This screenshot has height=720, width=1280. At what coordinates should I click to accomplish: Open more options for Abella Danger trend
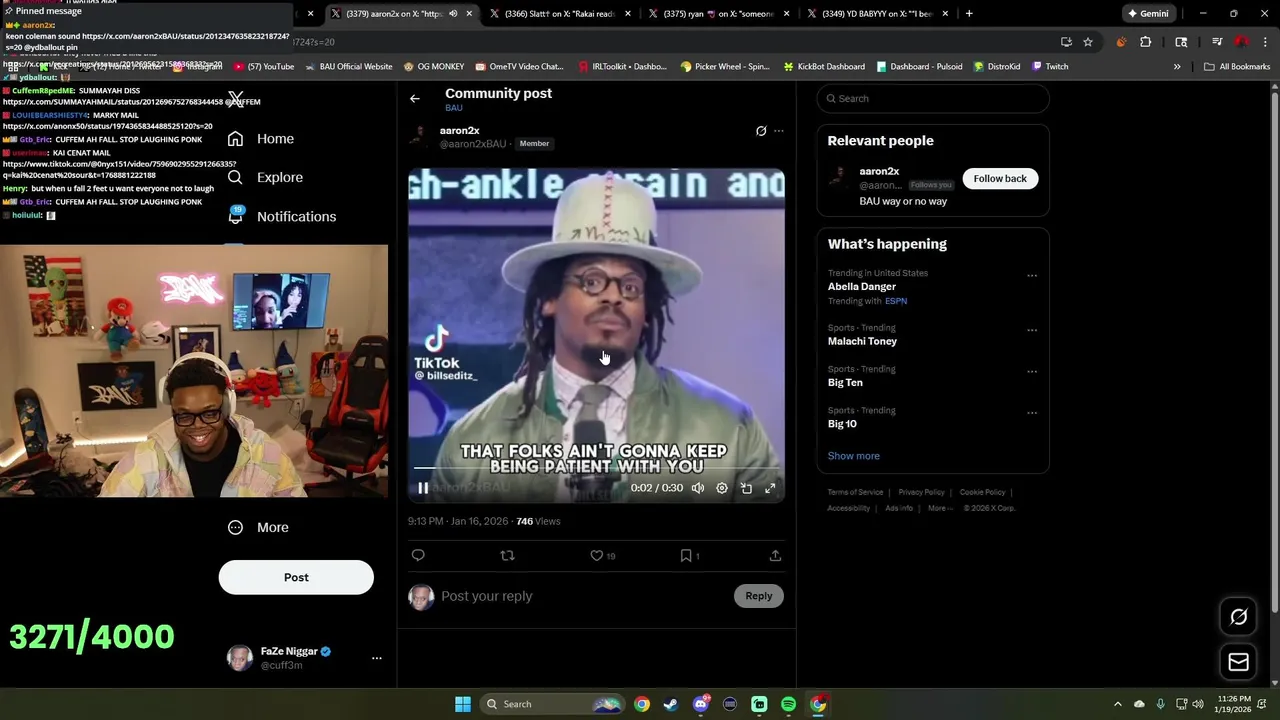pos(1032,276)
